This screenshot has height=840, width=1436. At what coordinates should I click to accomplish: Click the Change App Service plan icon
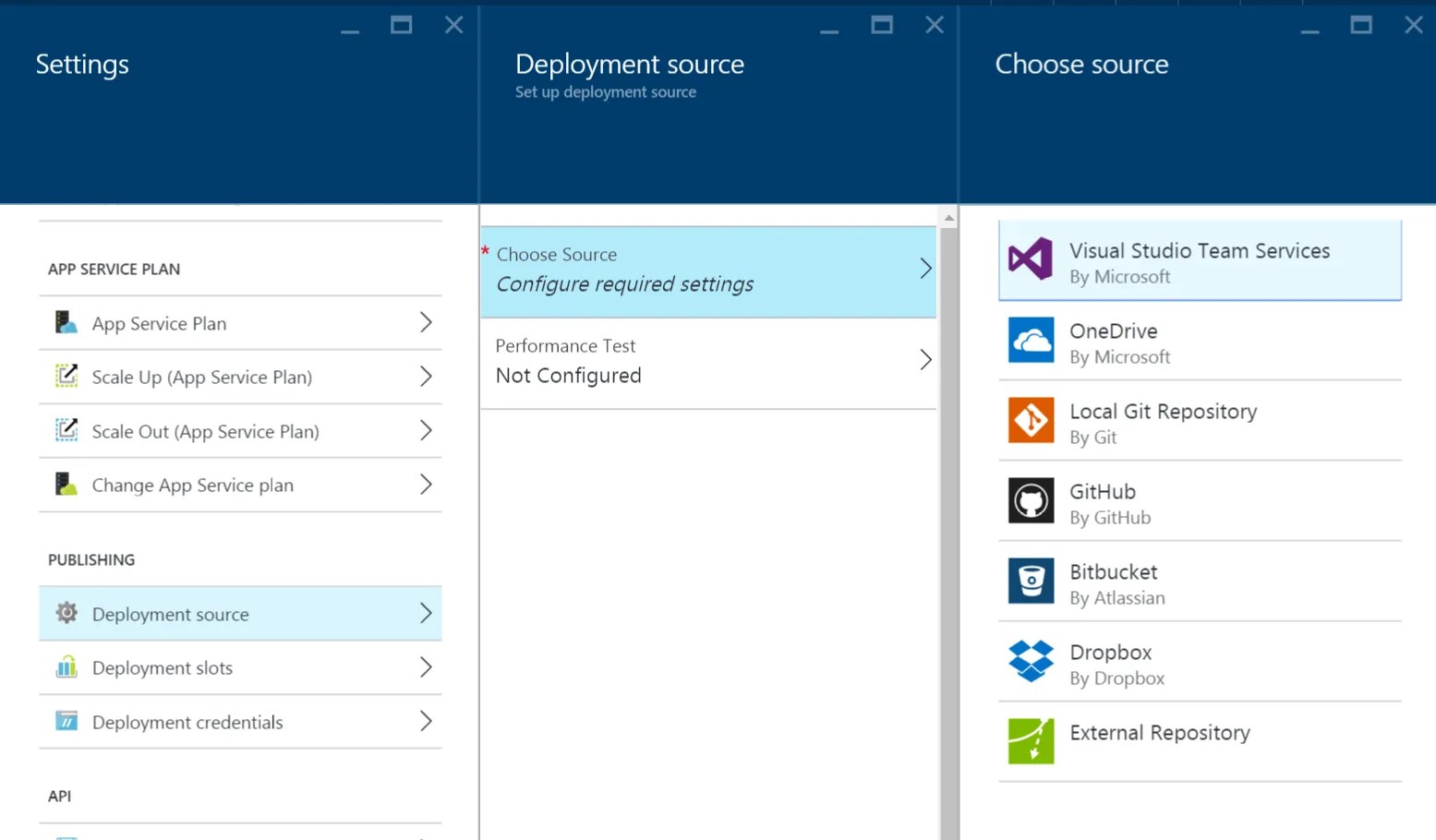66,484
